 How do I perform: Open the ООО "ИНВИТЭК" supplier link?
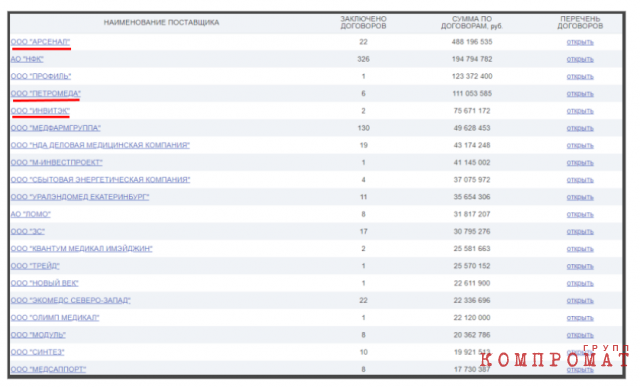40,111
